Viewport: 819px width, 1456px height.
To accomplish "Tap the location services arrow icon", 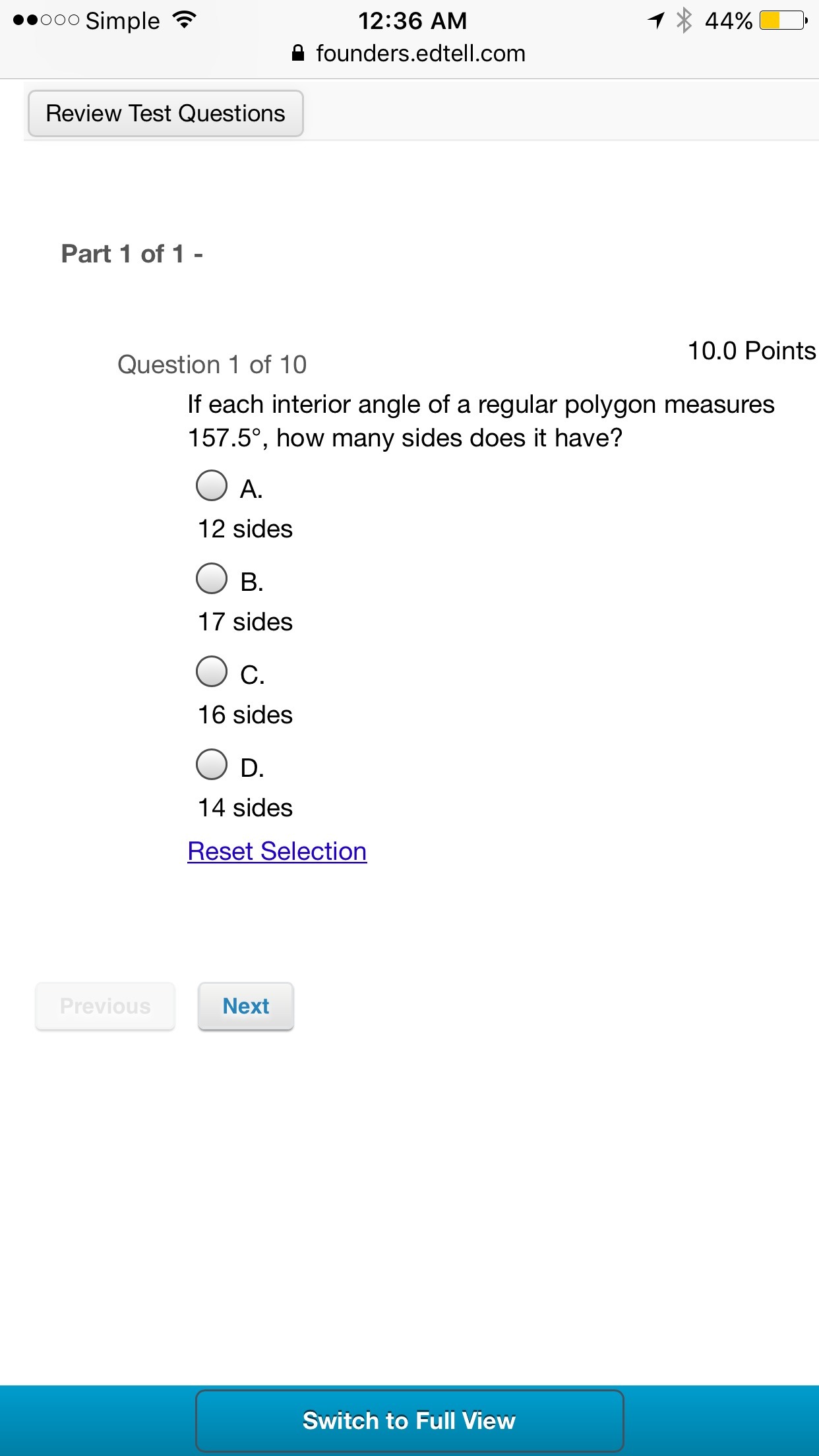I will click(x=655, y=20).
